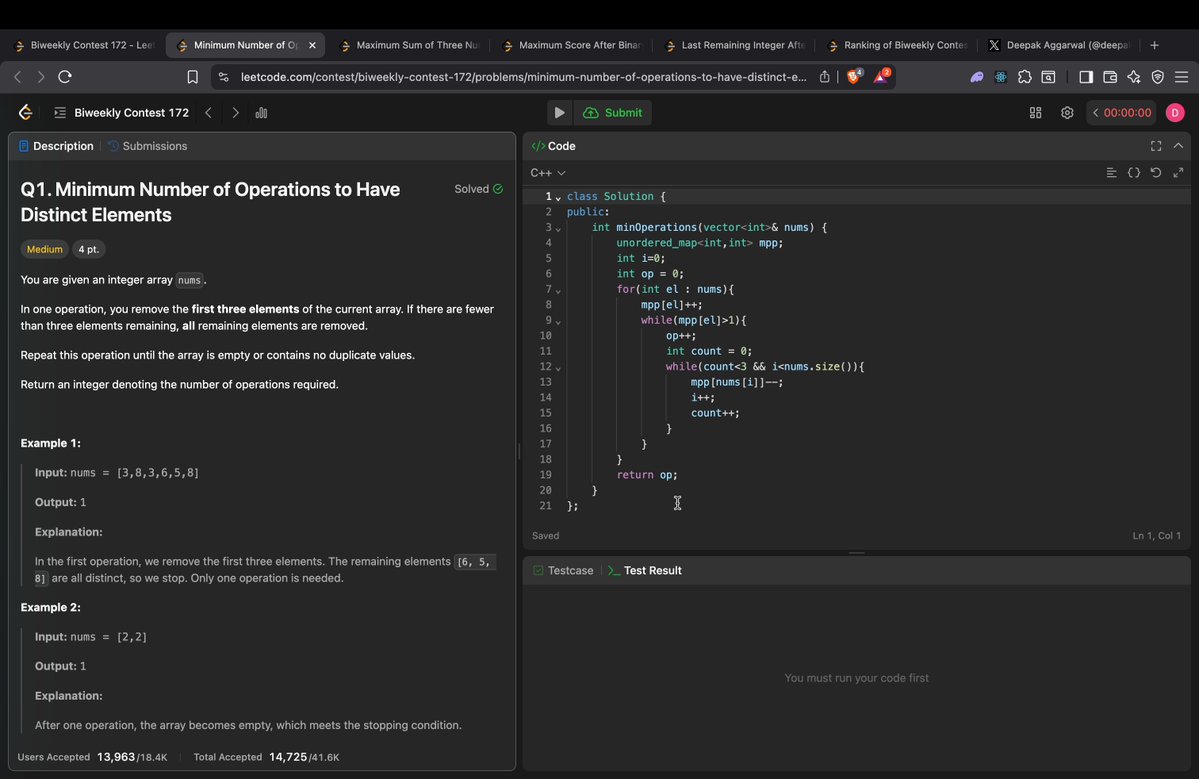Click the Solved status indicator
The width and height of the screenshot is (1199, 779).
pyautogui.click(x=479, y=189)
